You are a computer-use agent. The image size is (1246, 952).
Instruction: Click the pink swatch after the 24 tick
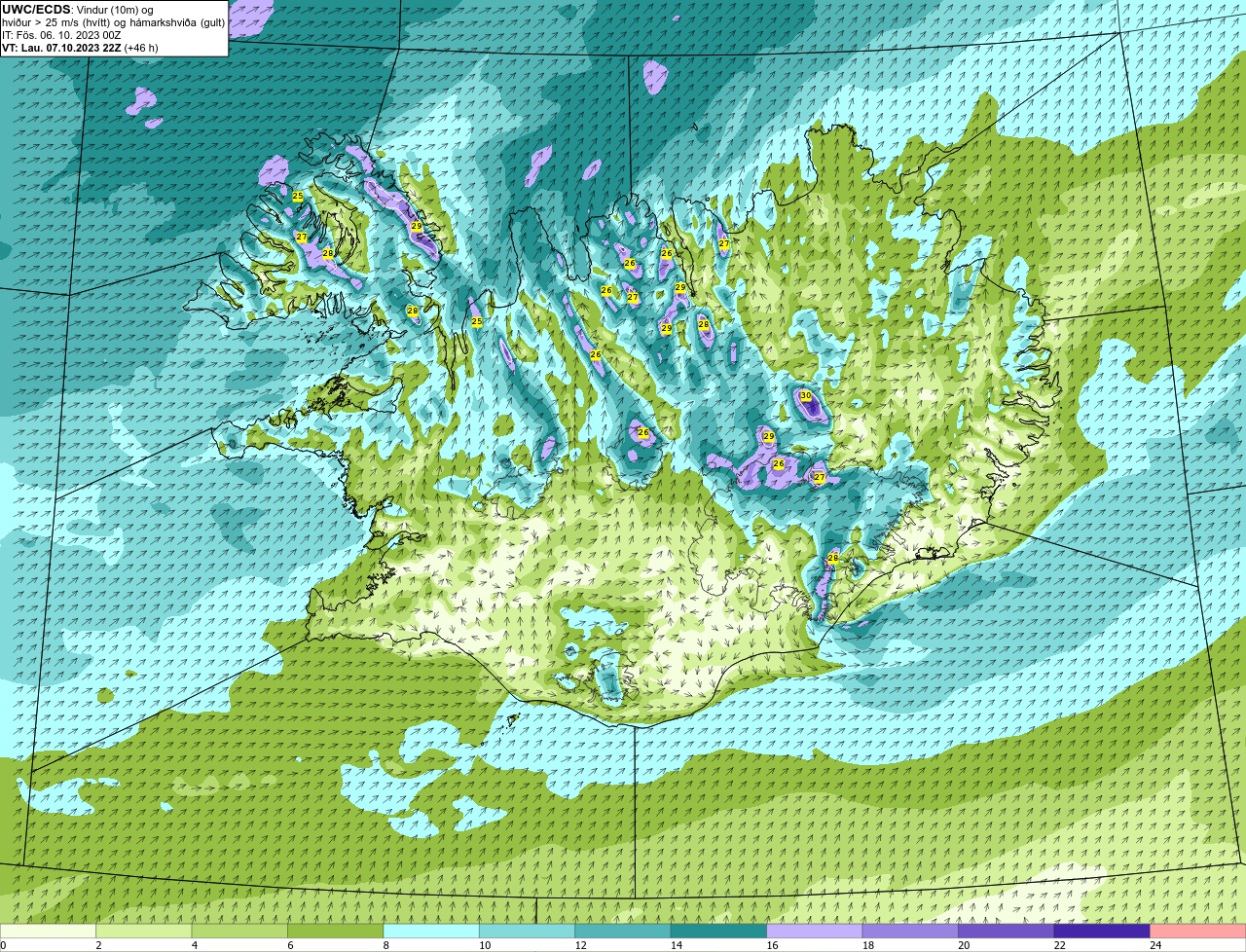(x=1198, y=932)
